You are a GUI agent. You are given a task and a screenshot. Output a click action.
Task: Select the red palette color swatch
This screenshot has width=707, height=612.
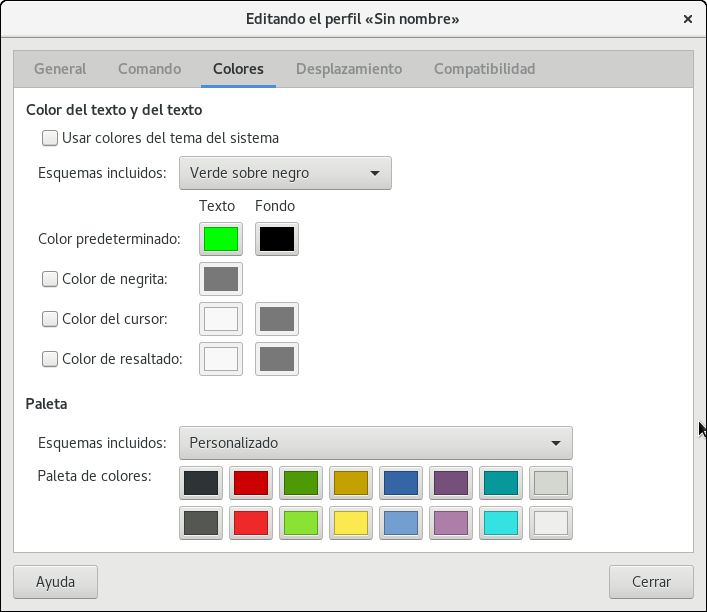tap(250, 484)
